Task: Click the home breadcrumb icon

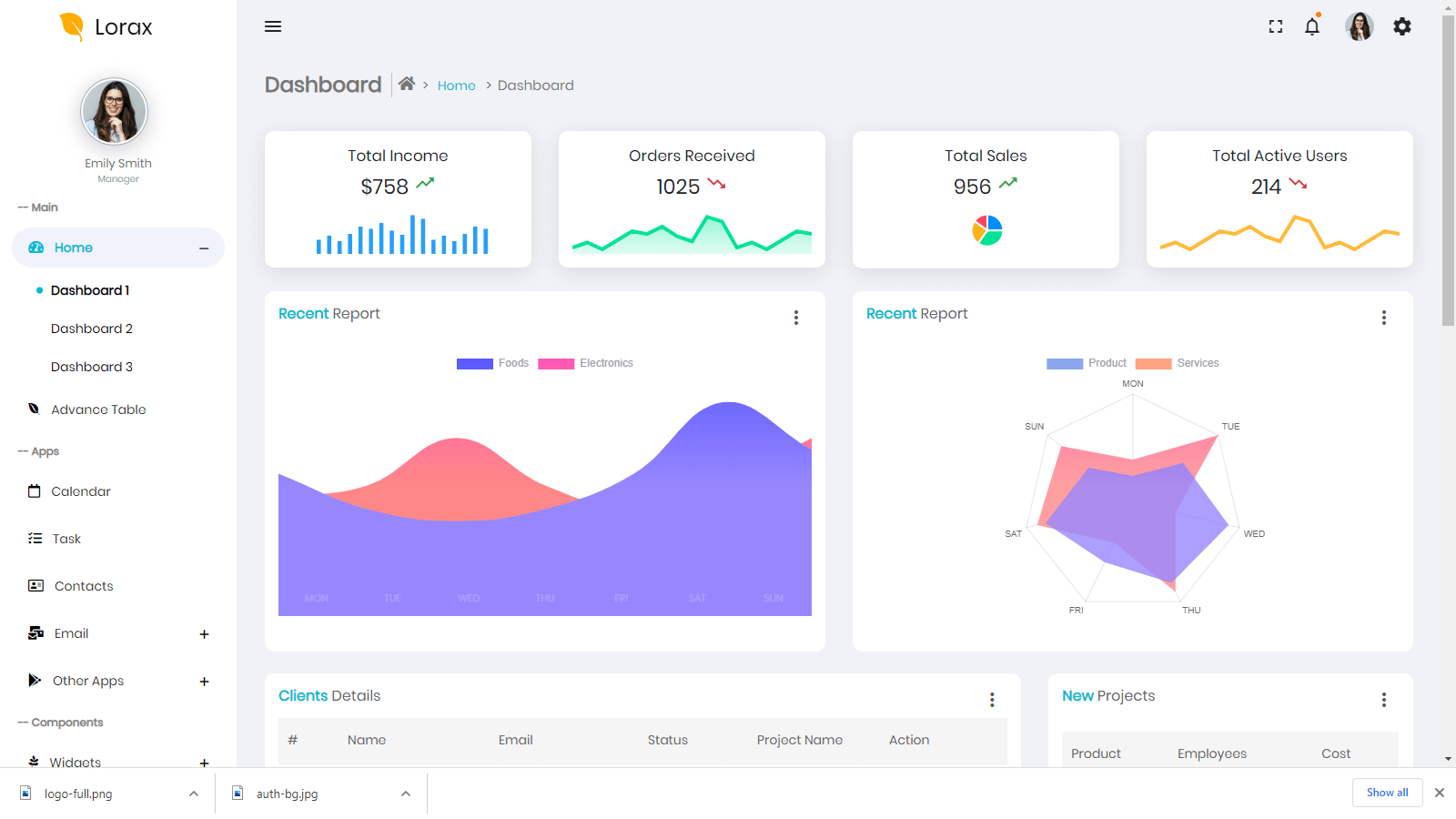Action: coord(407,83)
